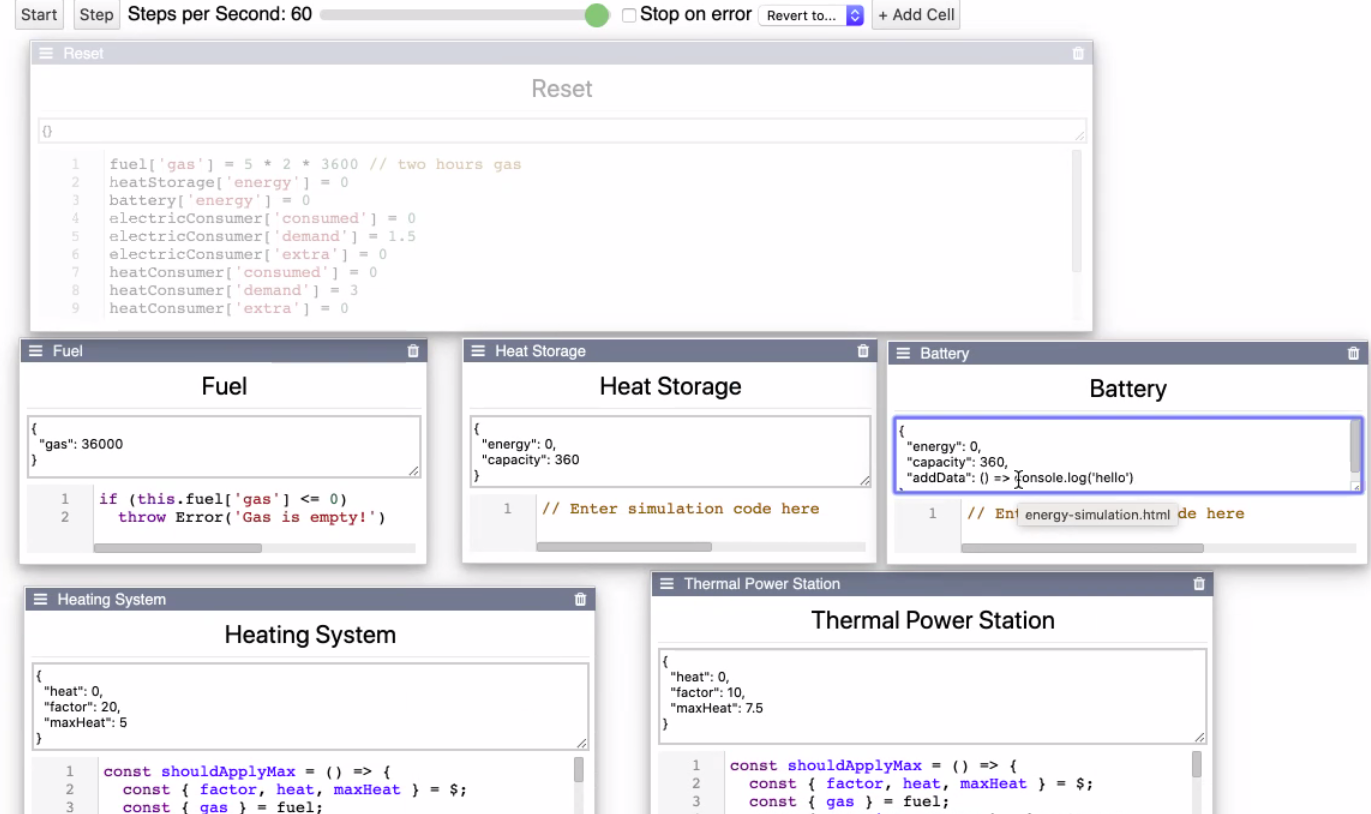The width and height of the screenshot is (1371, 814).
Task: Click the Heat Storage trash icon
Action: pos(863,351)
